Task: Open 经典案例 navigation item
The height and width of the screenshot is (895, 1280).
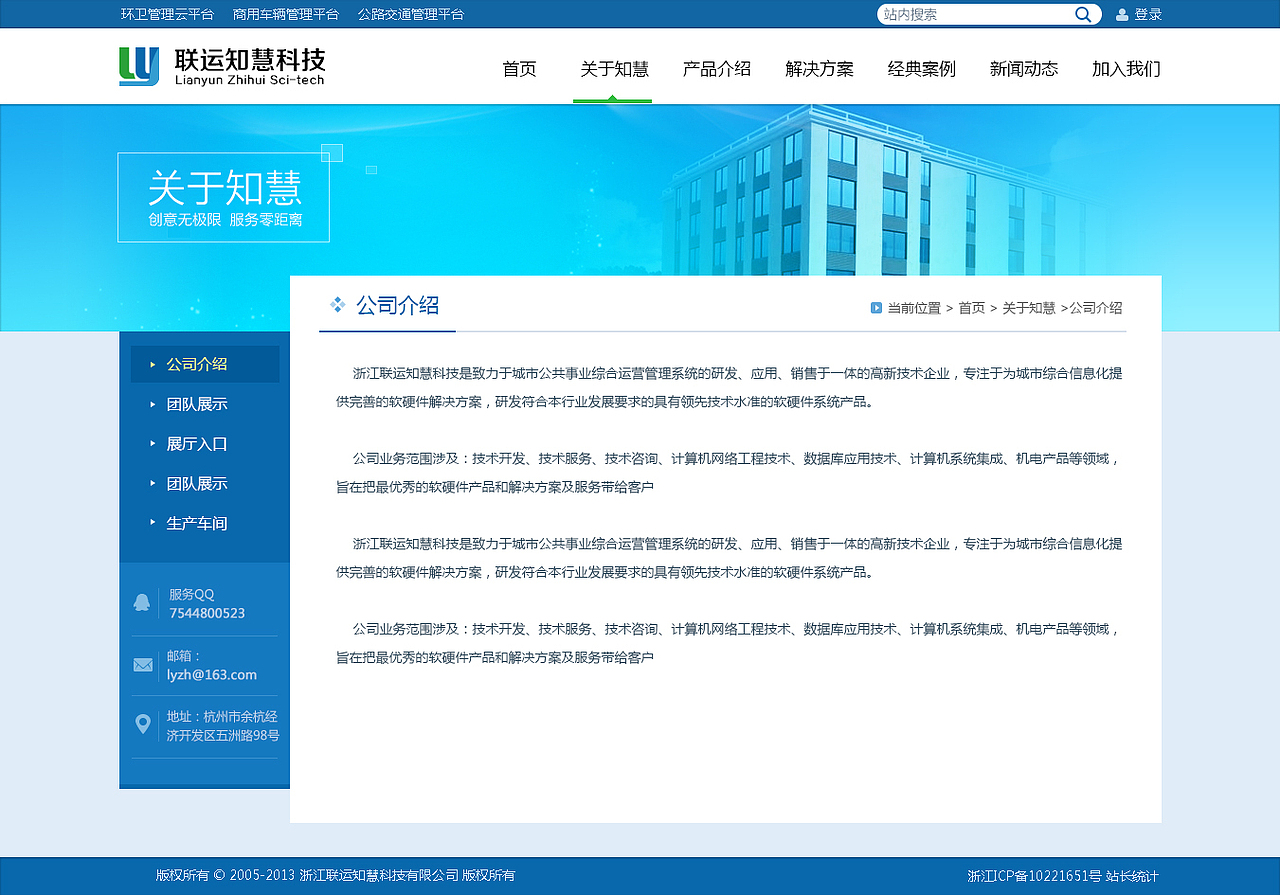Action: click(922, 69)
